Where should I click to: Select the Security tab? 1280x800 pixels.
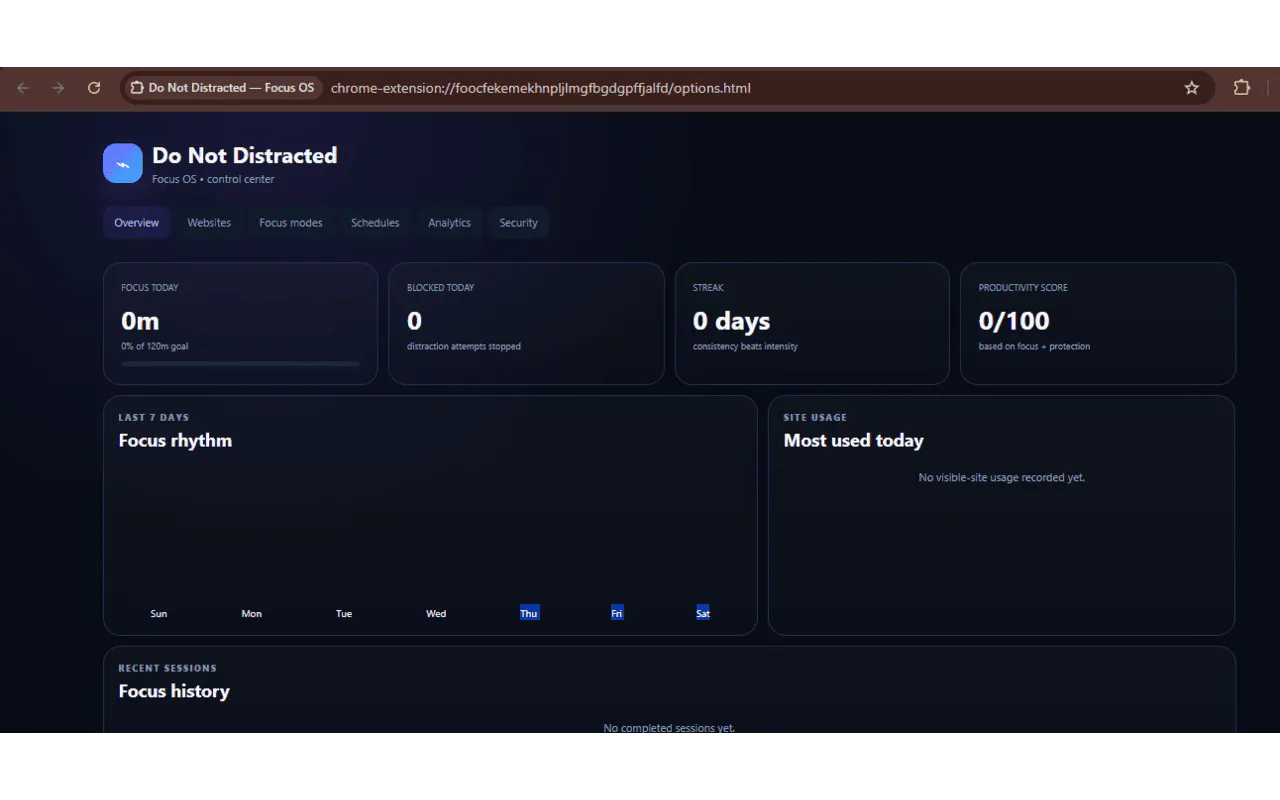pos(519,223)
